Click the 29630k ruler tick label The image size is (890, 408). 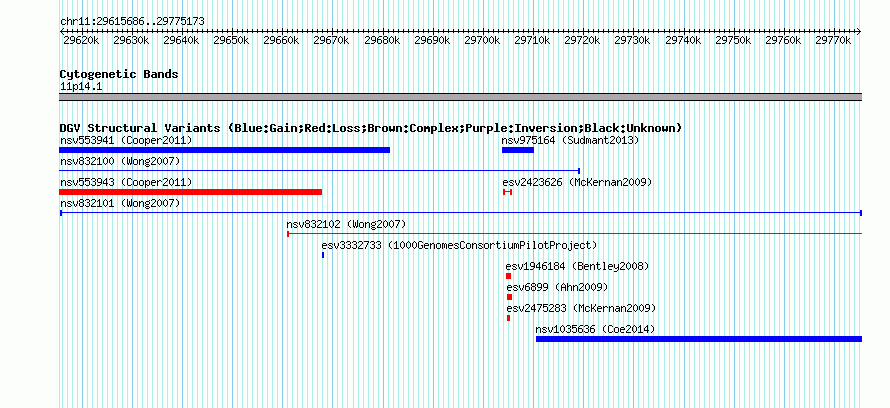coord(131,40)
